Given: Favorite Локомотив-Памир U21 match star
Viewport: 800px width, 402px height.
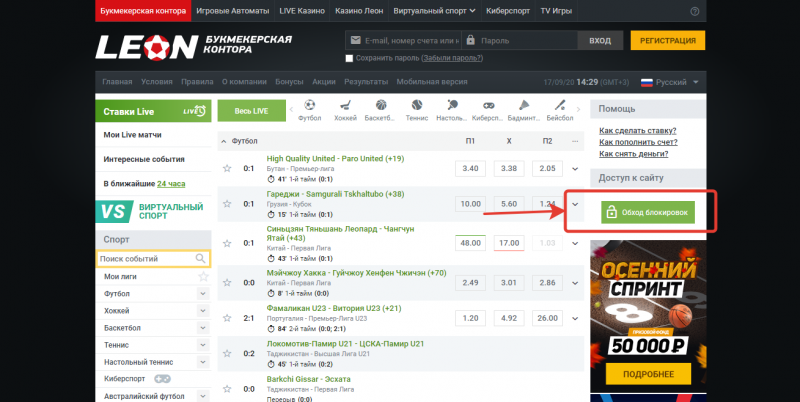Looking at the screenshot, I should tap(227, 354).
